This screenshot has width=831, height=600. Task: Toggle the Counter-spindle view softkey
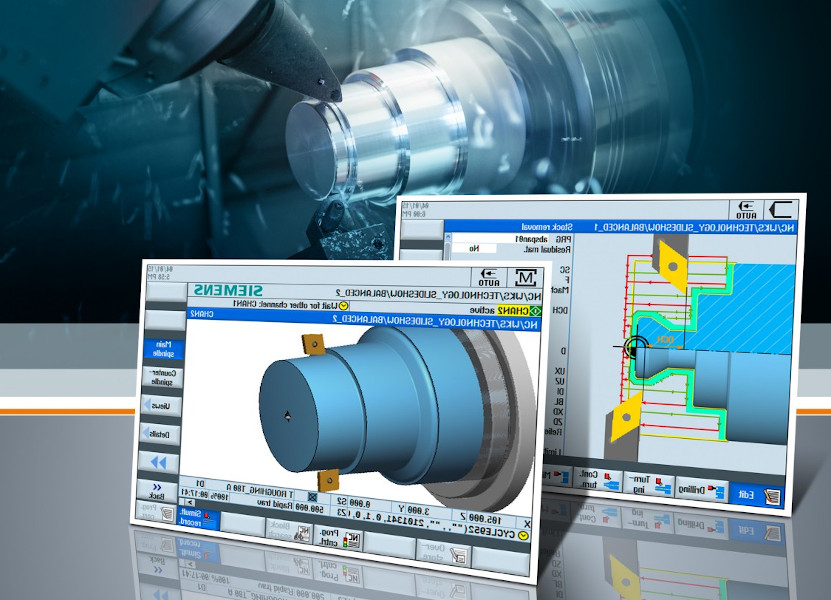pyautogui.click(x=162, y=377)
